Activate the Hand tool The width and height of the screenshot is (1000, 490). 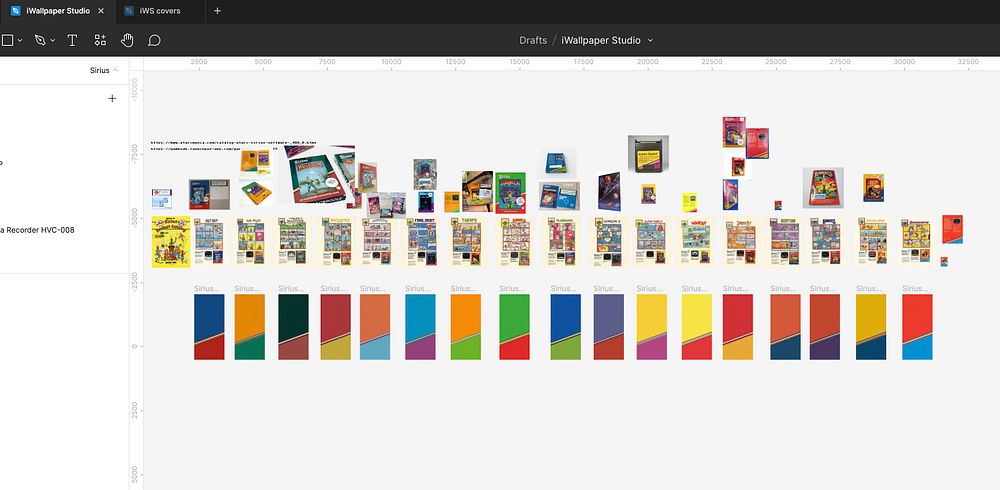click(127, 40)
